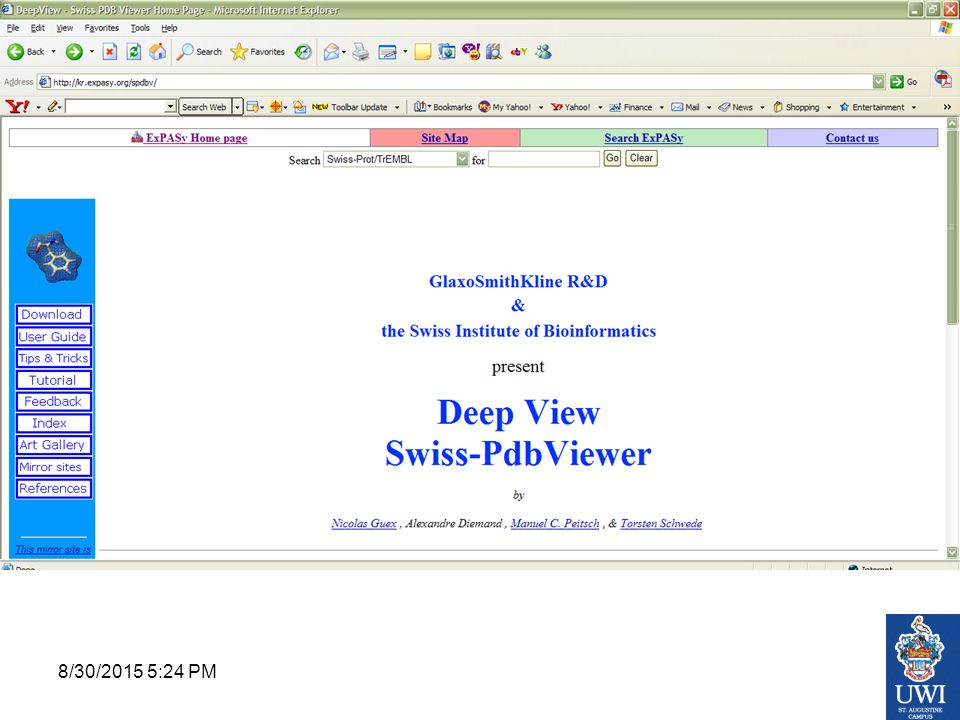Expand the Search Web dropdown arrow
This screenshot has height=720, width=960.
238,107
